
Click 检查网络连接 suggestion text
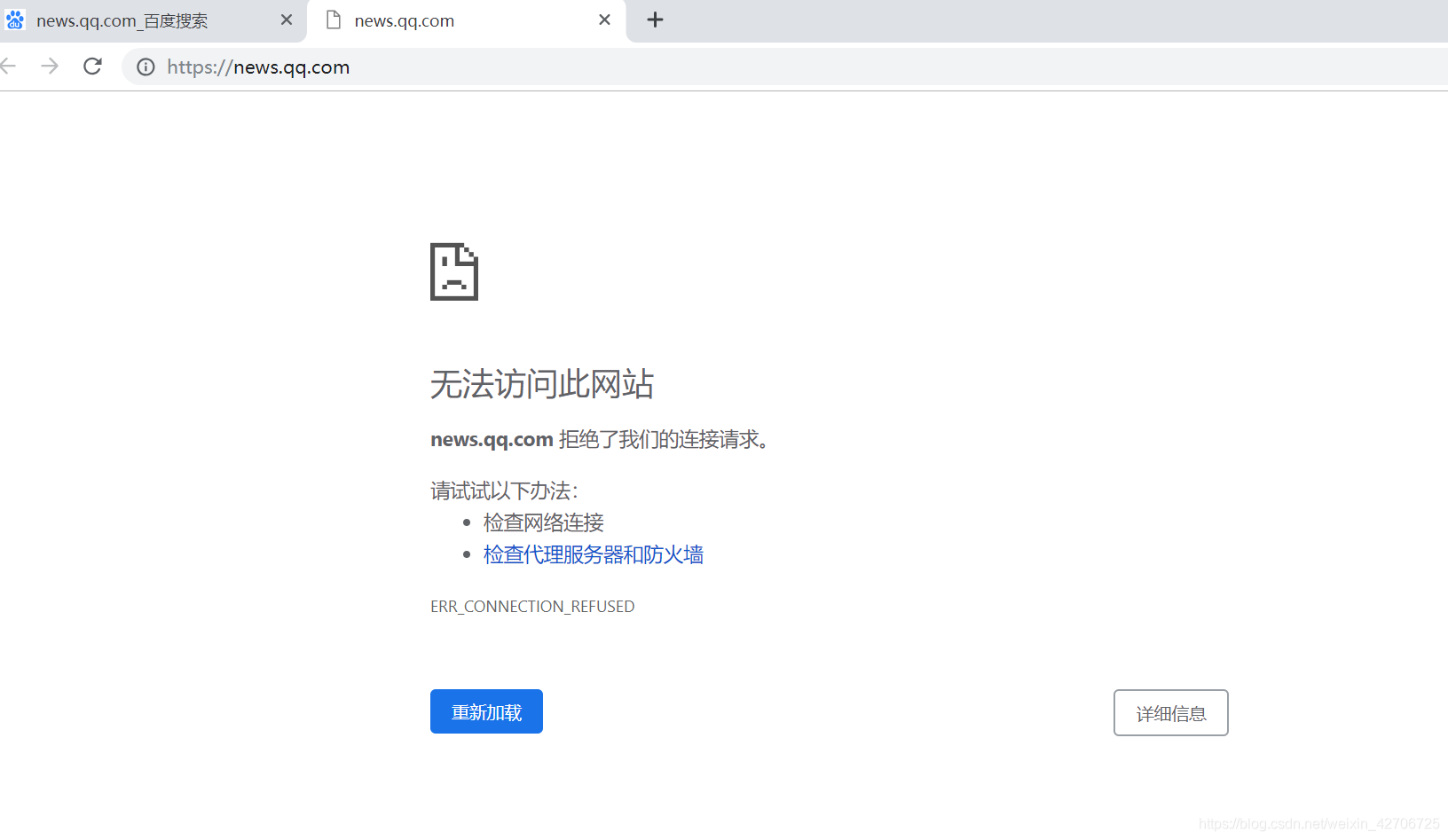click(543, 522)
